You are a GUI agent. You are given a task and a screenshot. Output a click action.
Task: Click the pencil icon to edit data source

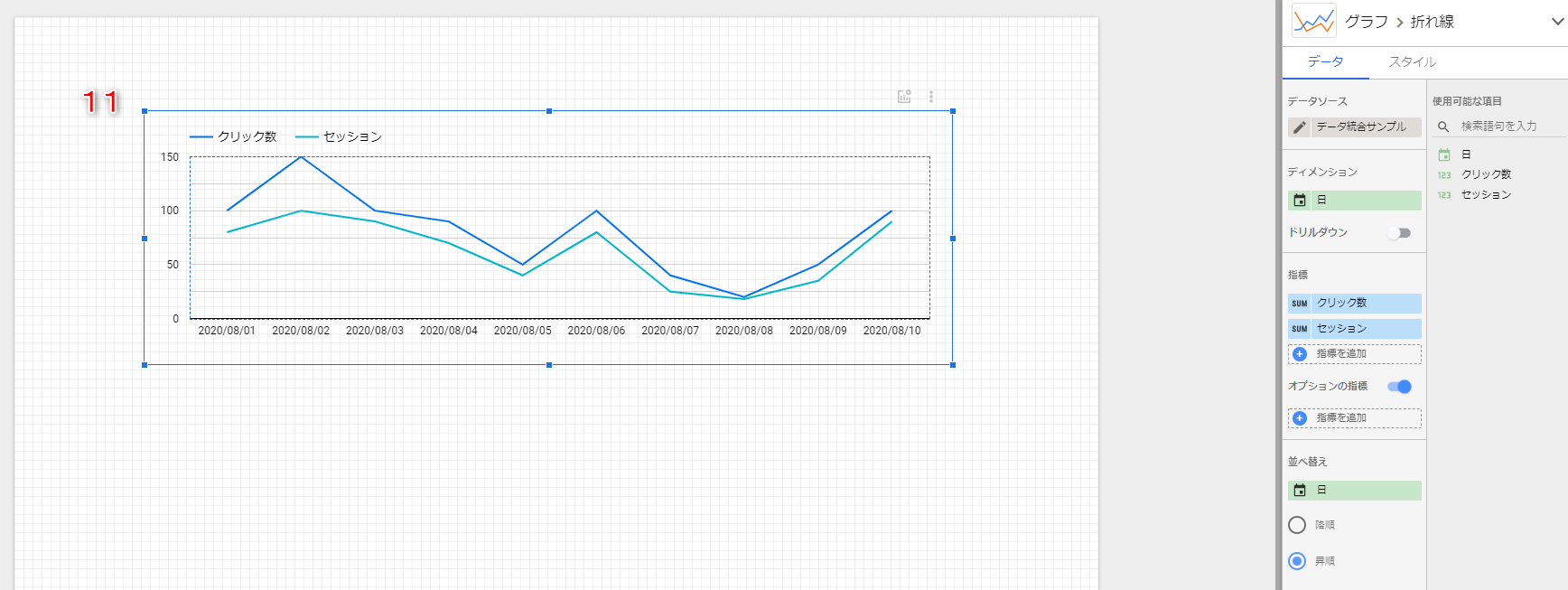1300,127
